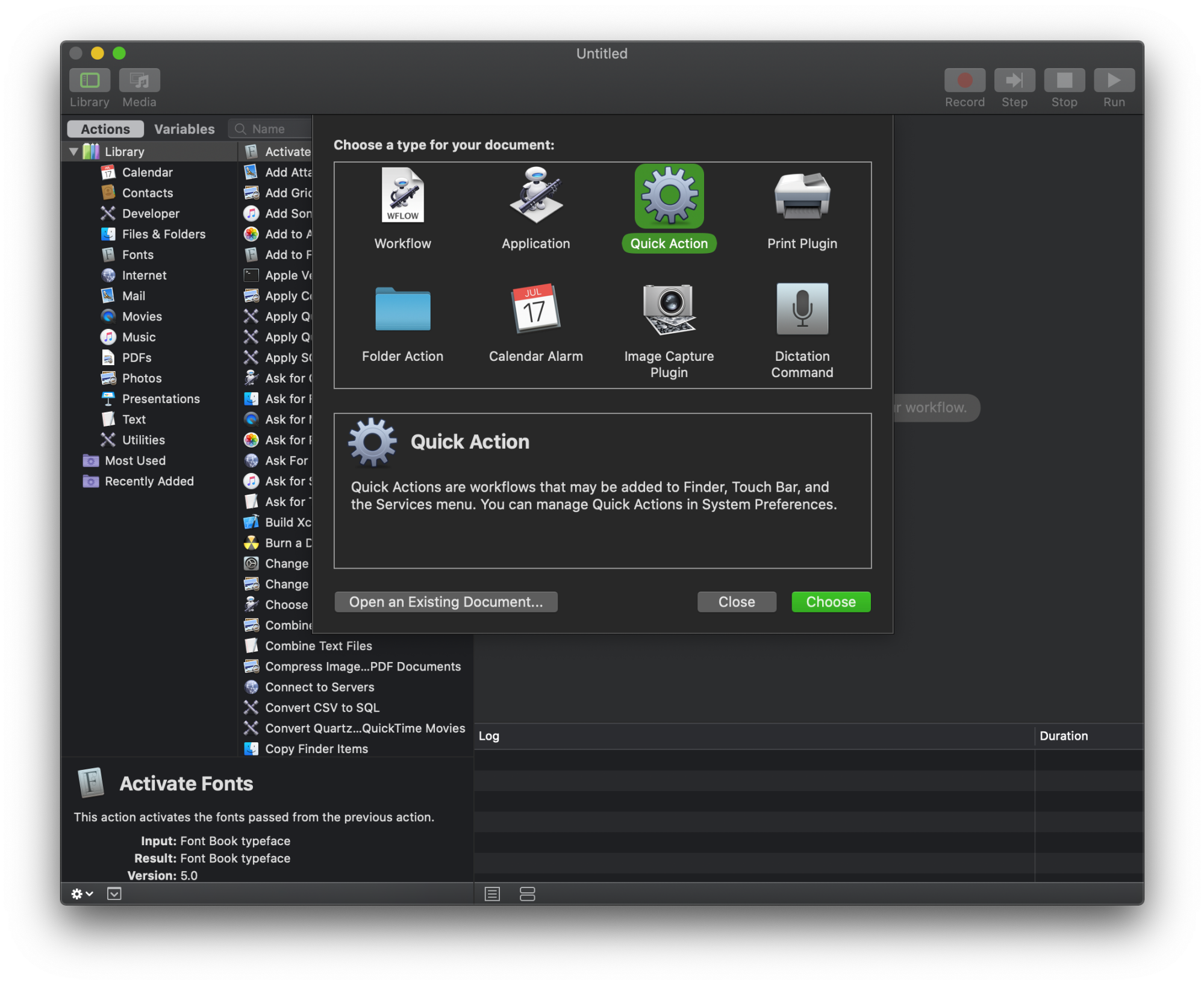Click the Duration column header
Image resolution: width=1204 pixels, height=985 pixels.
[x=1089, y=736]
